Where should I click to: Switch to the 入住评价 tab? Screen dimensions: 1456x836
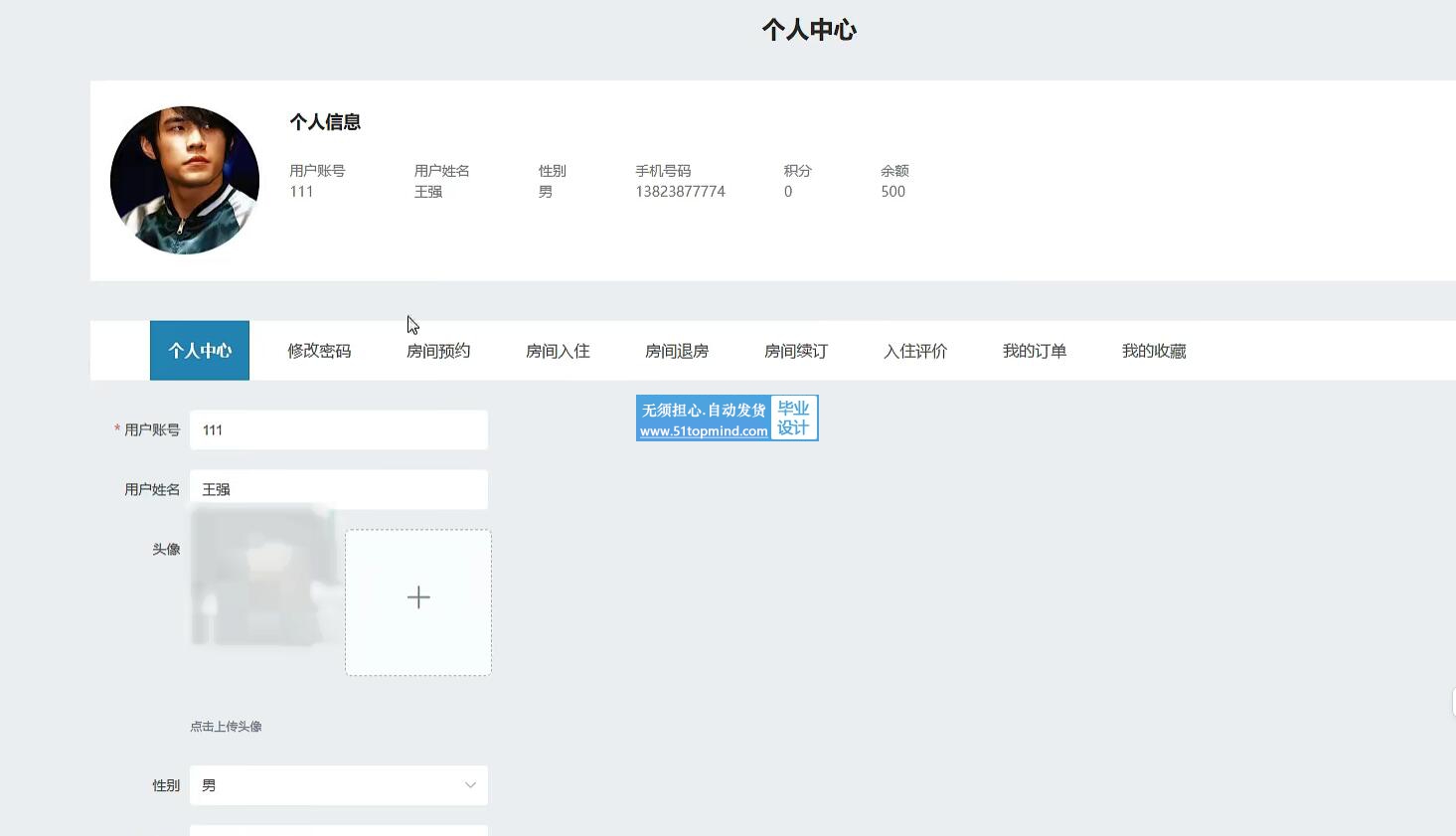coord(915,351)
